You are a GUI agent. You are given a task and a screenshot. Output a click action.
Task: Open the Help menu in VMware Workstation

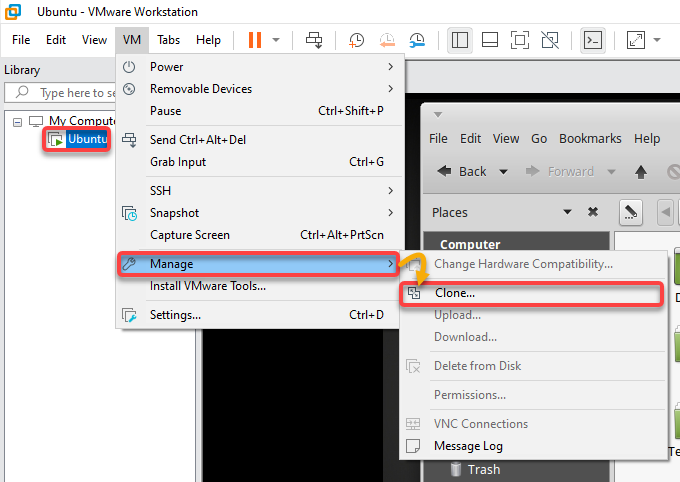pyautogui.click(x=208, y=40)
